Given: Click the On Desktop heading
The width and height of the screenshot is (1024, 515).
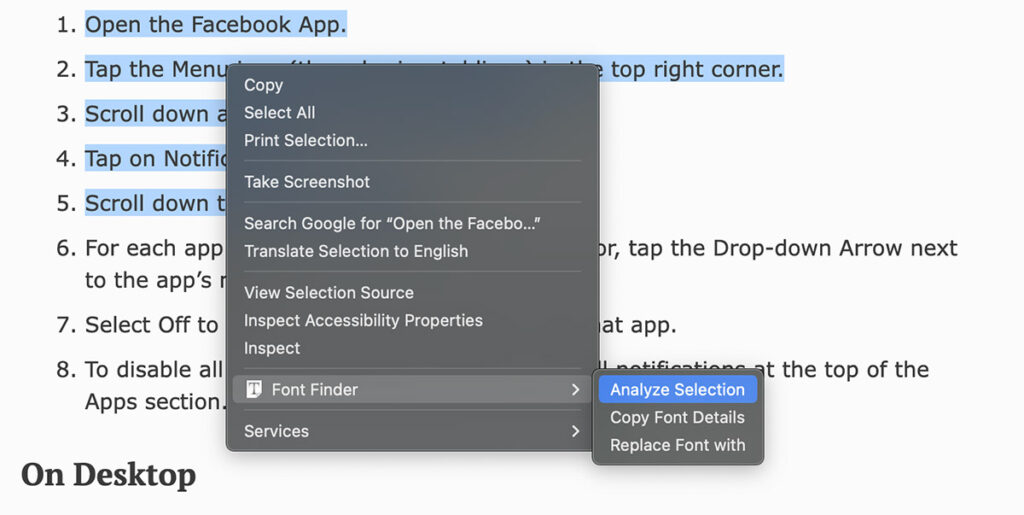Looking at the screenshot, I should [x=108, y=475].
